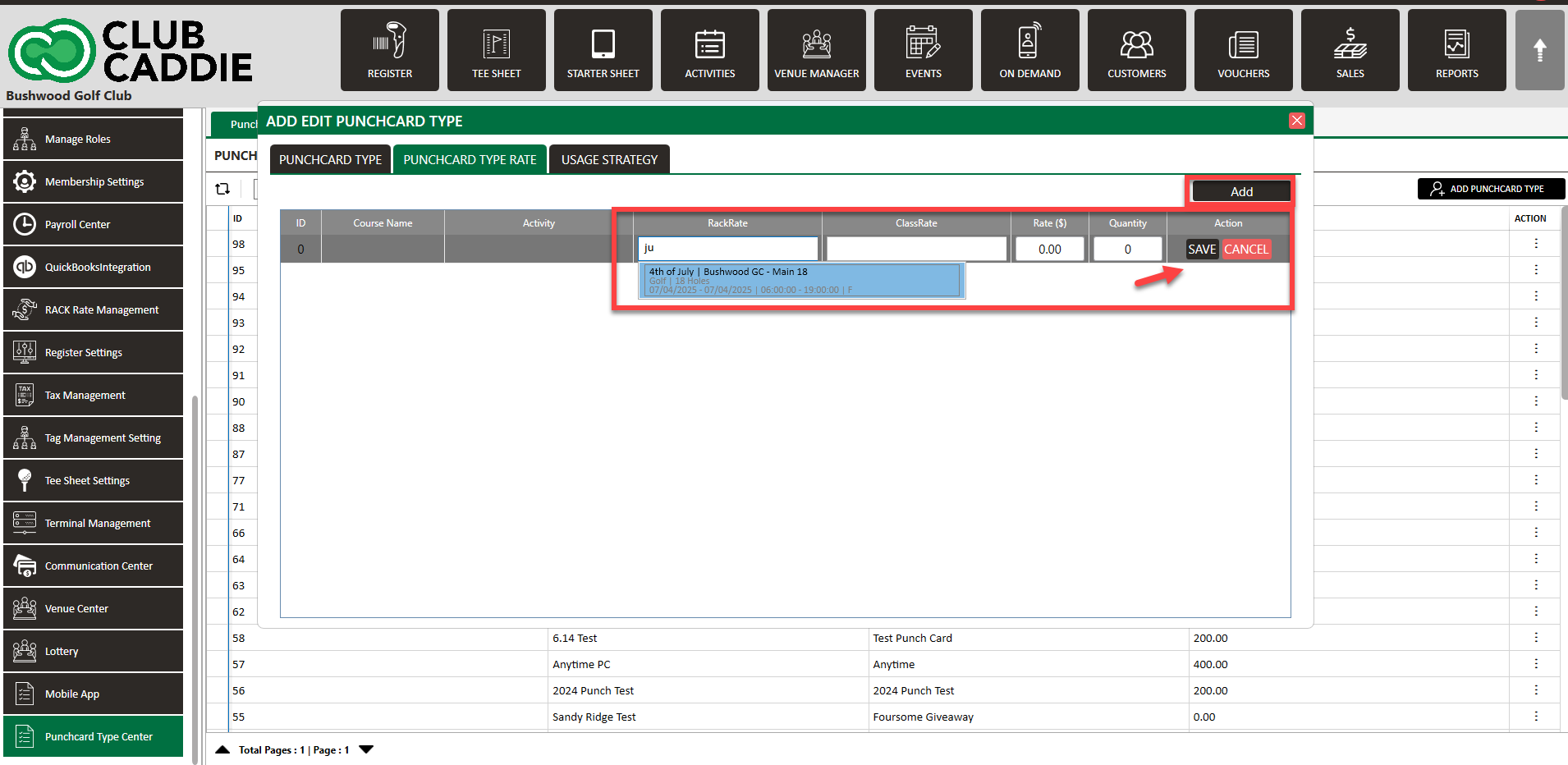The width and height of the screenshot is (1568, 765).
Task: Click the ClassRate input field
Action: (x=916, y=249)
